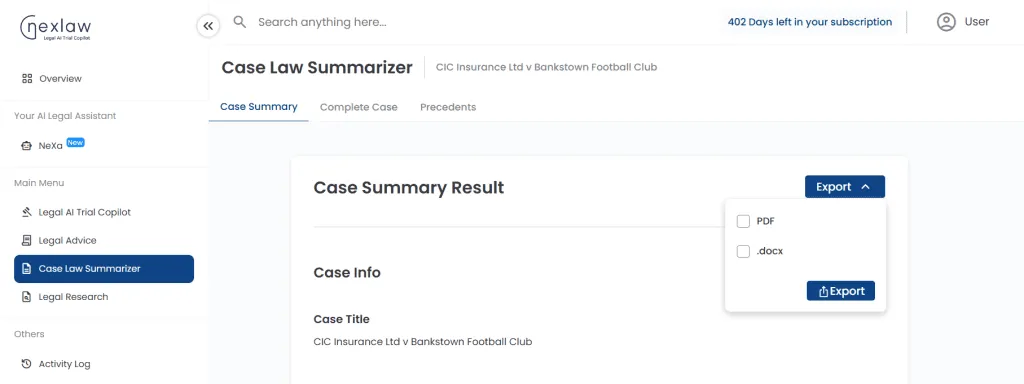Open the Case Law Summarizer menu item
Viewport: 1024px width, 384px height.
104,268
